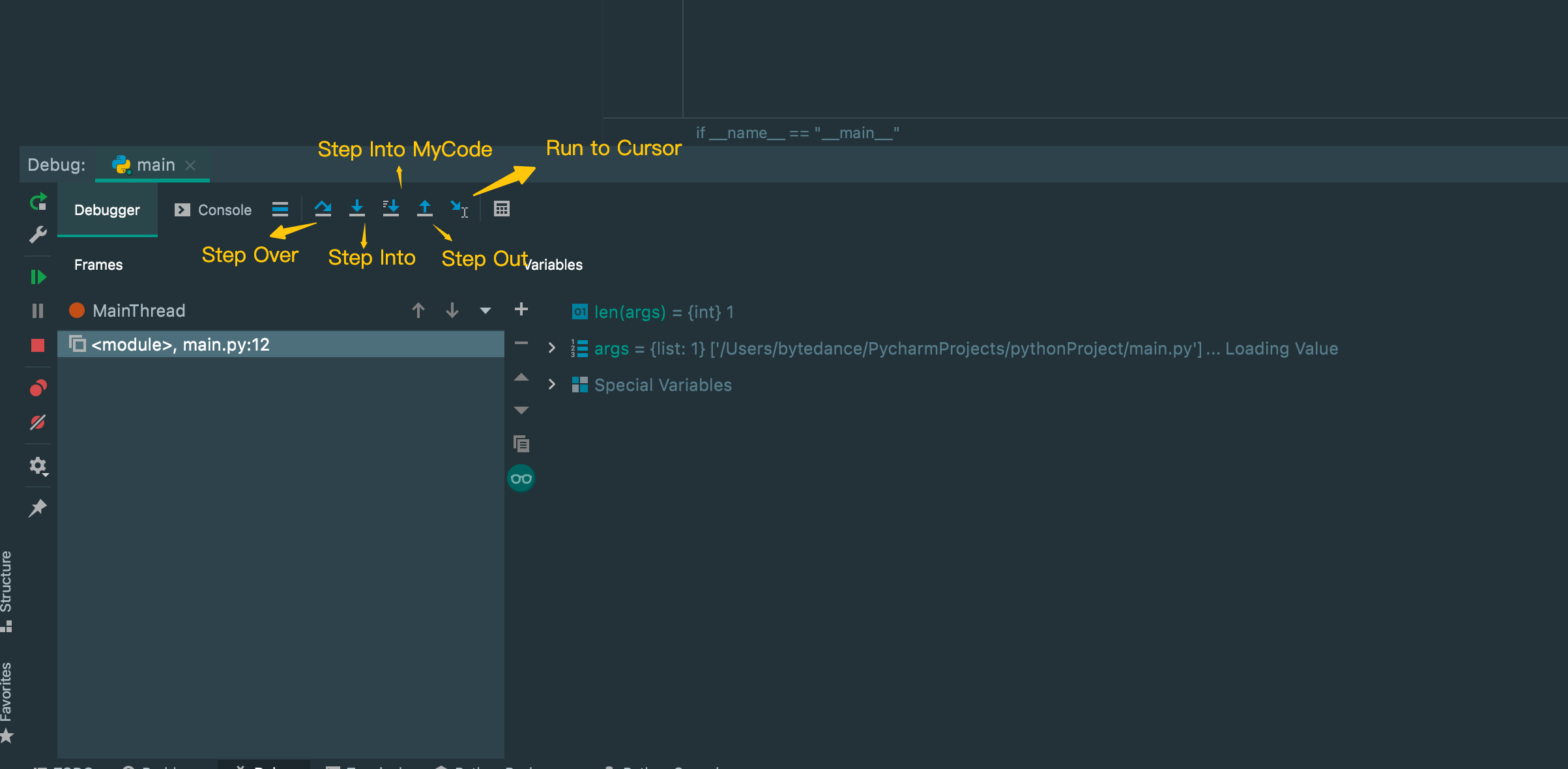Click Run to Cursor button
The image size is (1568, 769).
459,209
